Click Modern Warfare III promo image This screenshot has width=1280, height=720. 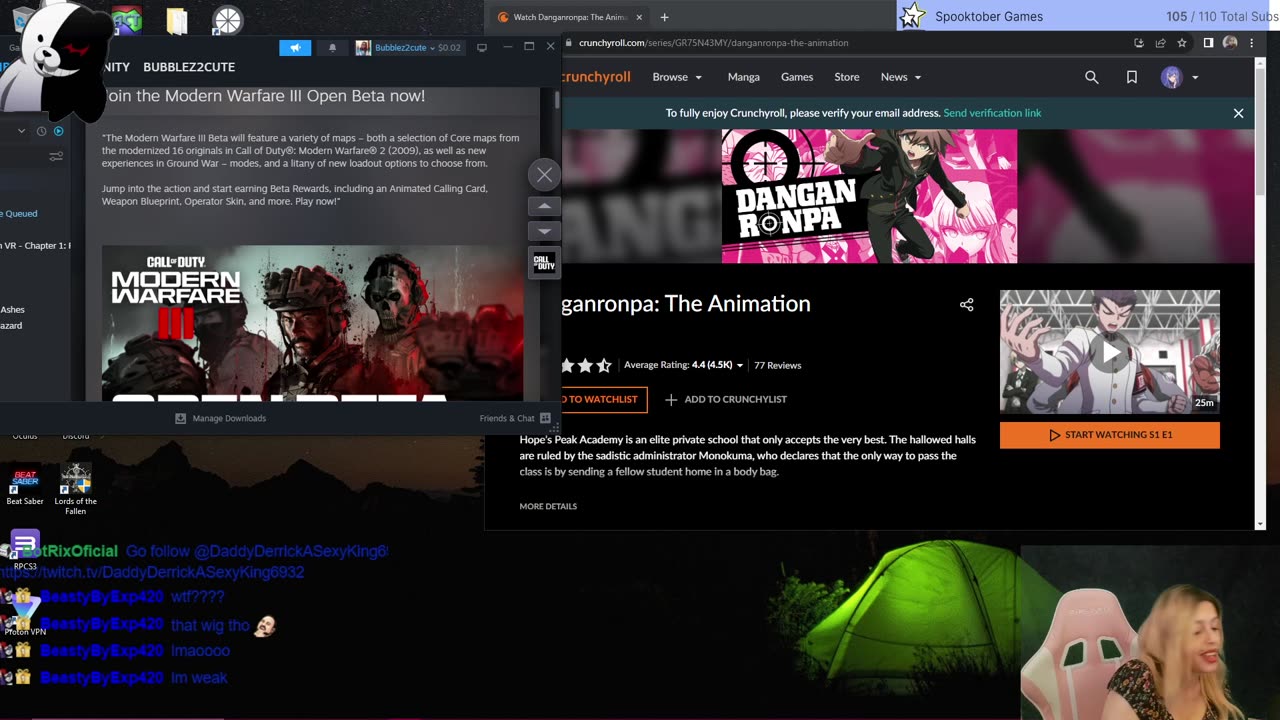312,323
